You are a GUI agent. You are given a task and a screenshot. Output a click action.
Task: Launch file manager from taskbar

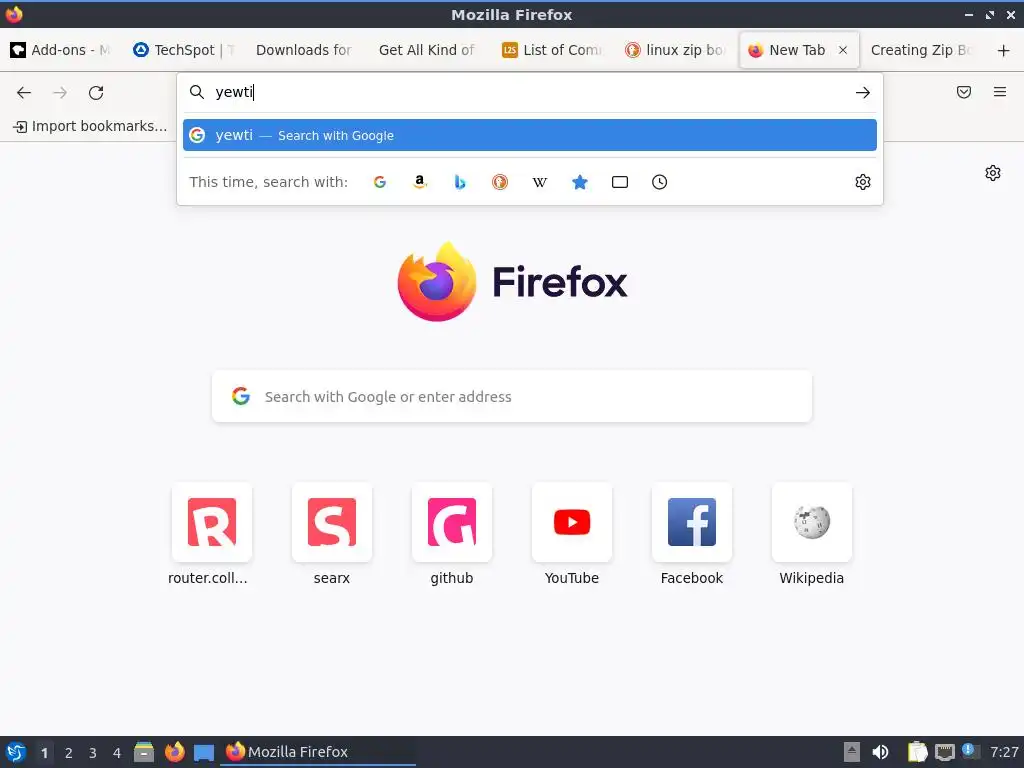click(x=144, y=752)
